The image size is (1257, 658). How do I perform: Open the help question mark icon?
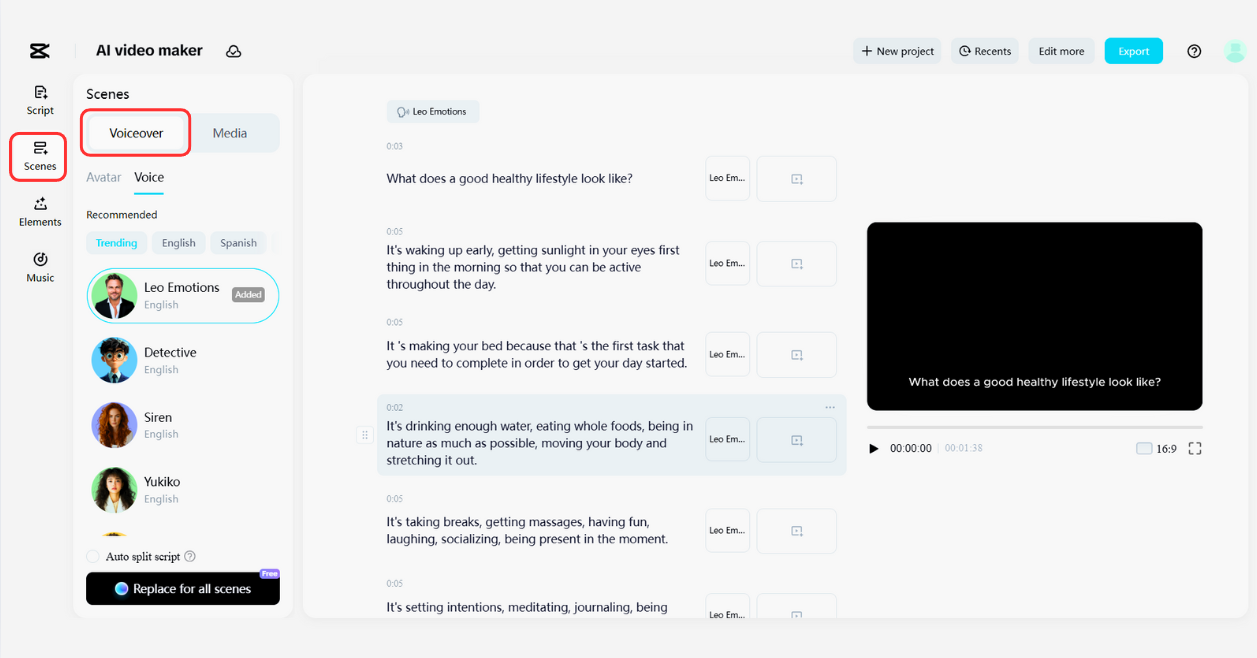[1194, 51]
